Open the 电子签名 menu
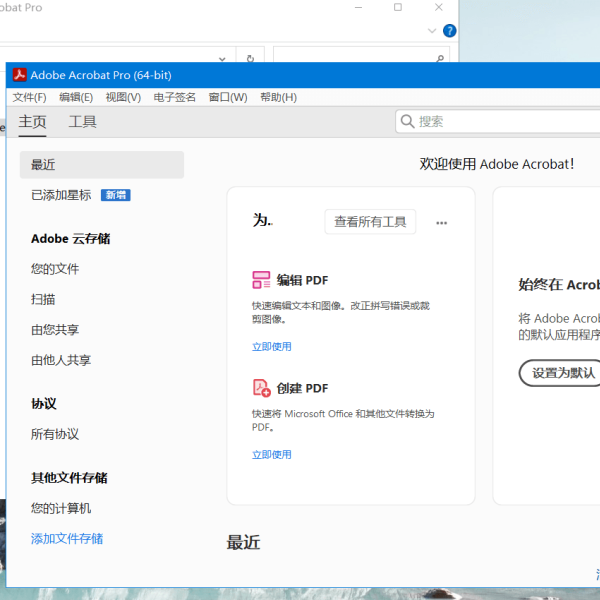 pyautogui.click(x=174, y=97)
